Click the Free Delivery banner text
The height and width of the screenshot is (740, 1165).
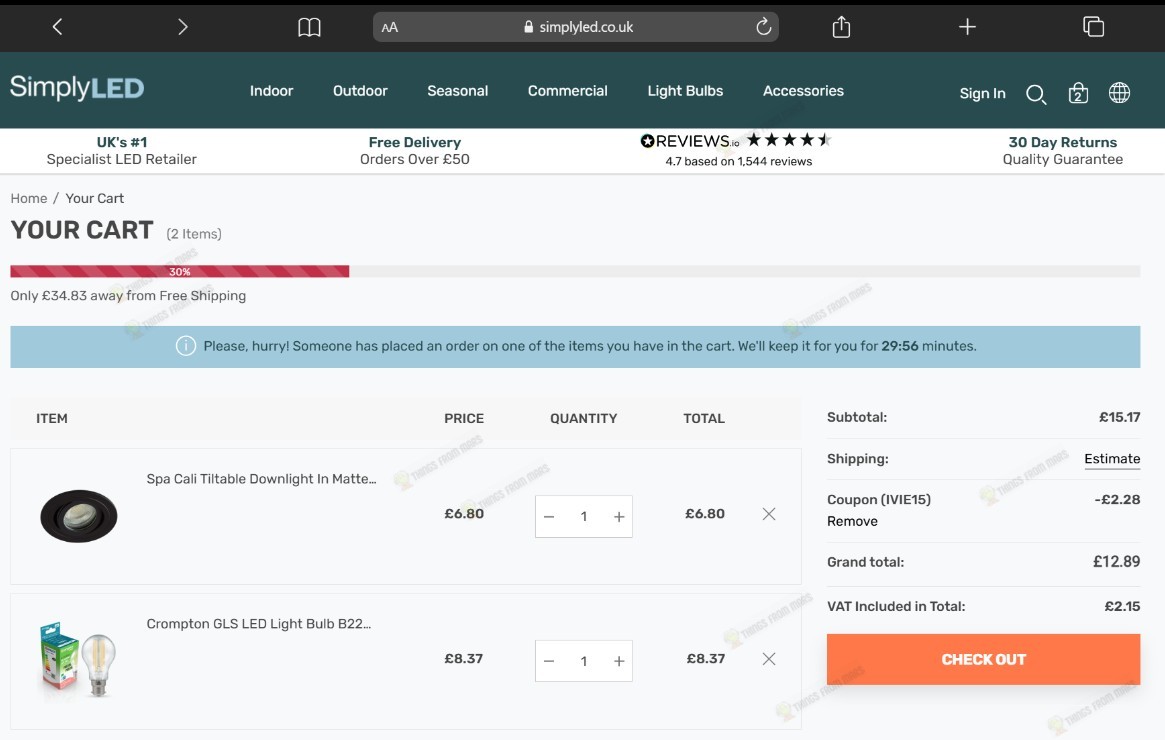pos(415,150)
